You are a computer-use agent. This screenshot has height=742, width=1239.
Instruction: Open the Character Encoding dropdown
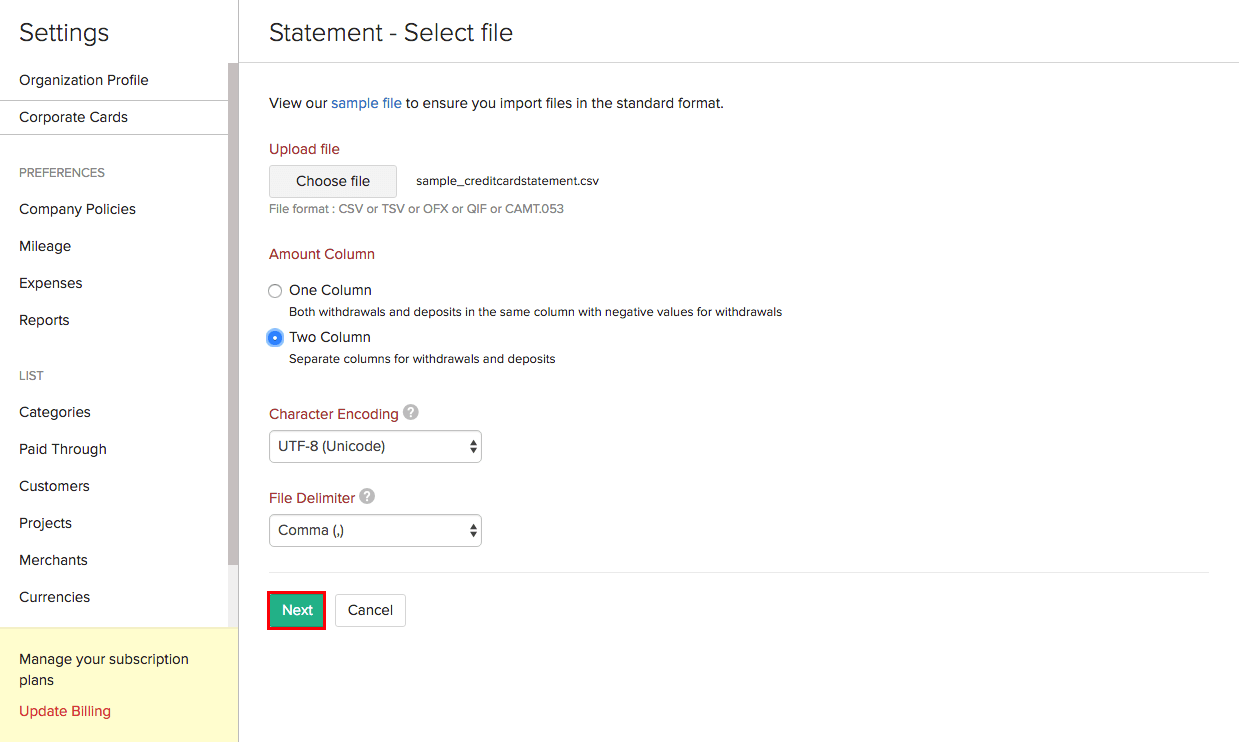coord(375,446)
